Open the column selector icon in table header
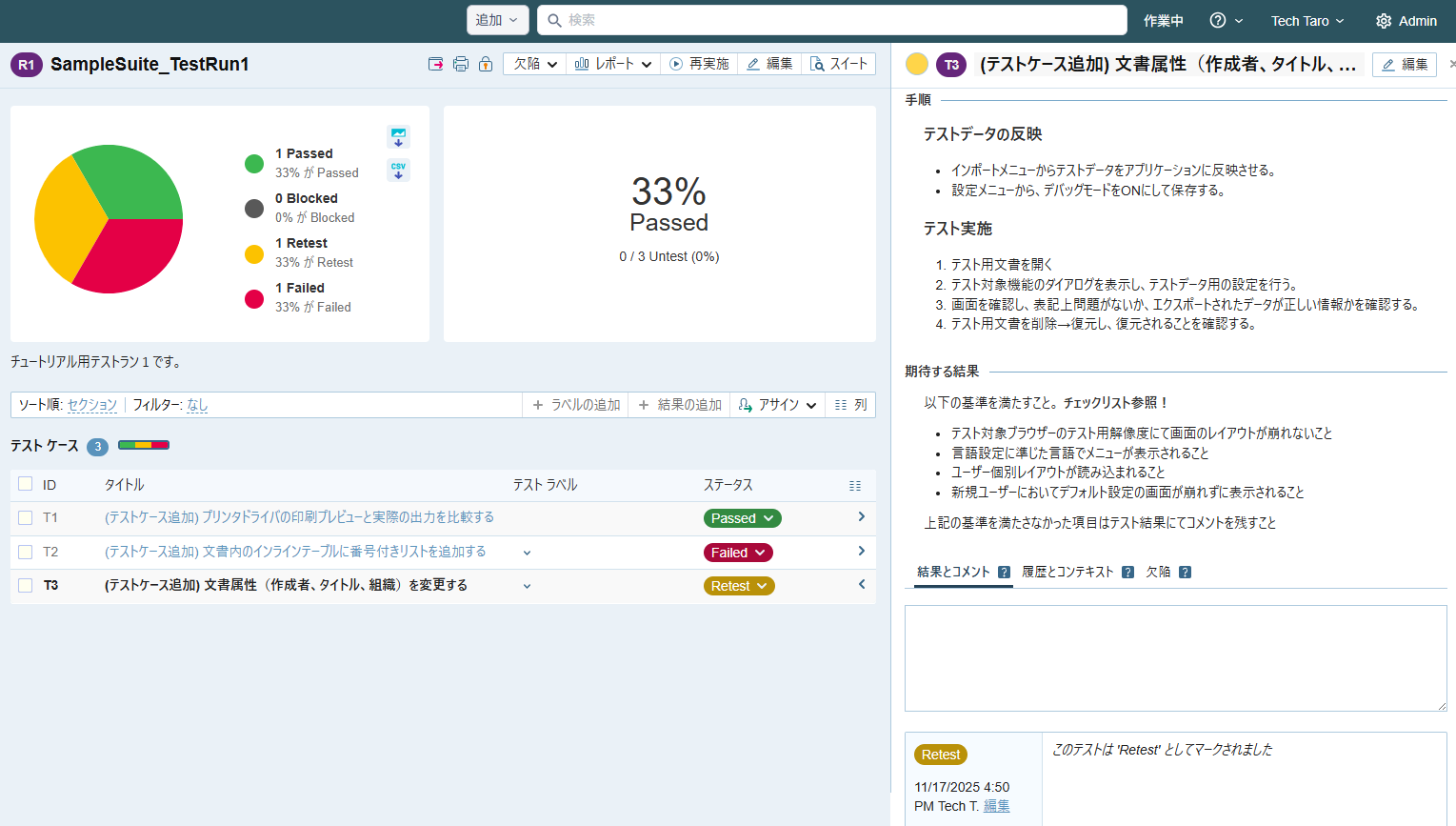Image resolution: width=1456 pixels, height=826 pixels. (855, 486)
